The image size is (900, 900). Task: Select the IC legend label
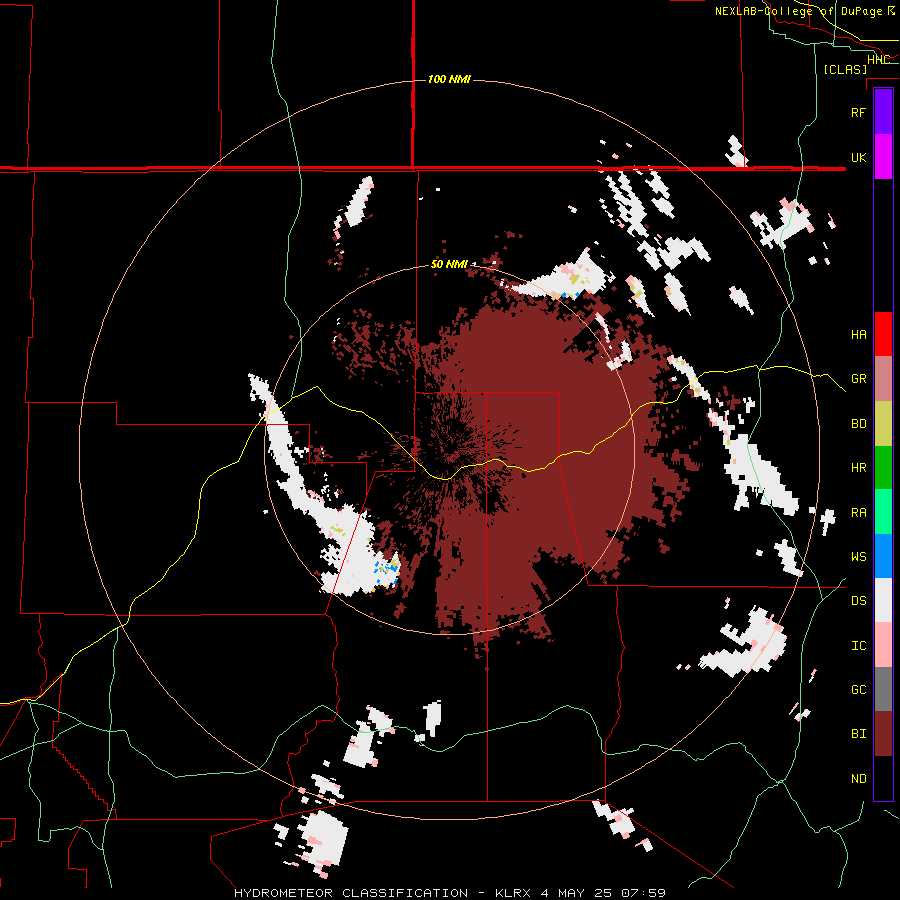click(858, 646)
